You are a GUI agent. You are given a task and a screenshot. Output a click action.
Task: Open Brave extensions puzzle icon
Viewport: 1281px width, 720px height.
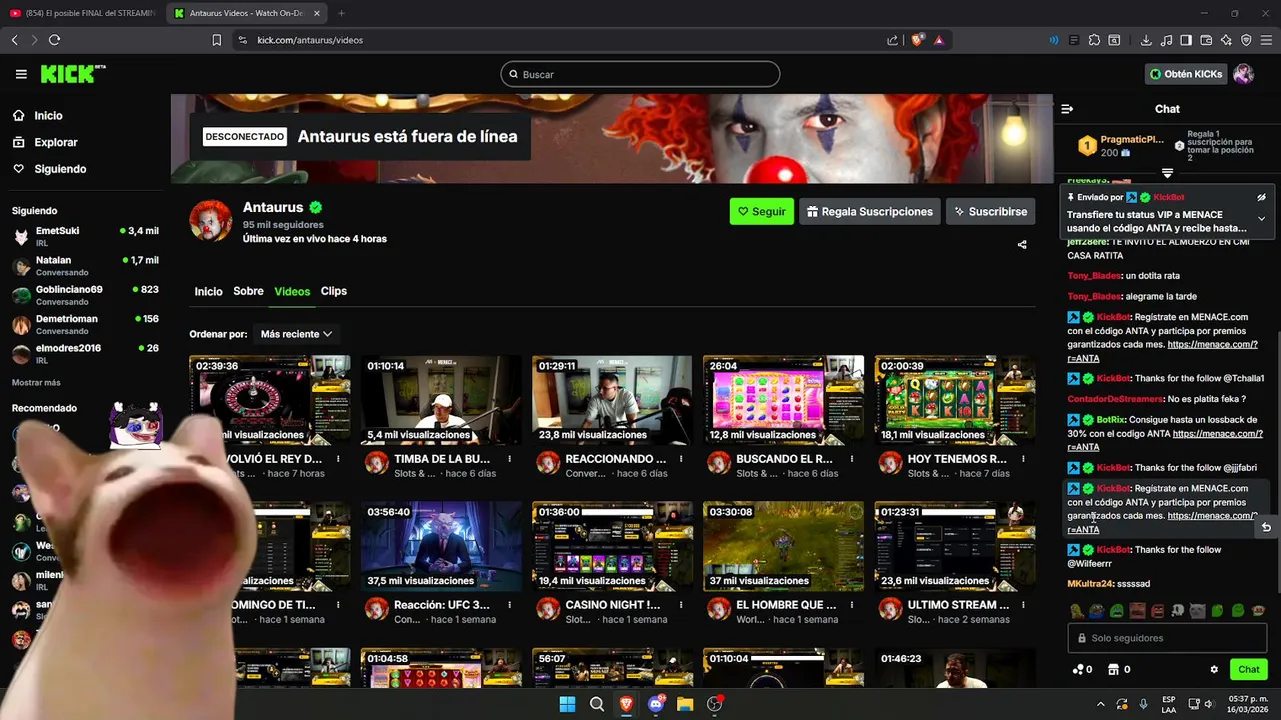tap(1094, 40)
